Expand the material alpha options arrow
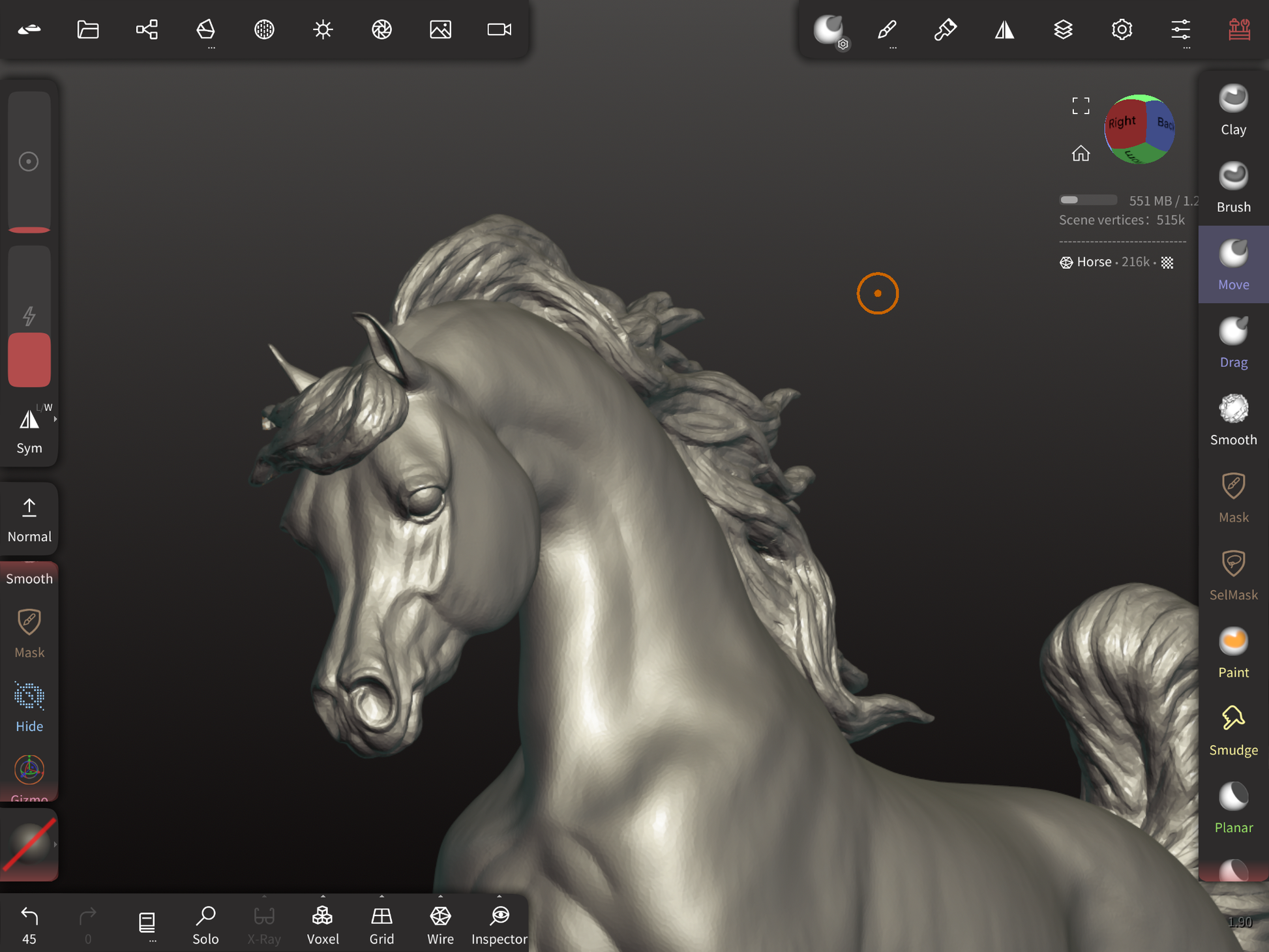Screen dimensions: 1269x952 [x=55, y=844]
